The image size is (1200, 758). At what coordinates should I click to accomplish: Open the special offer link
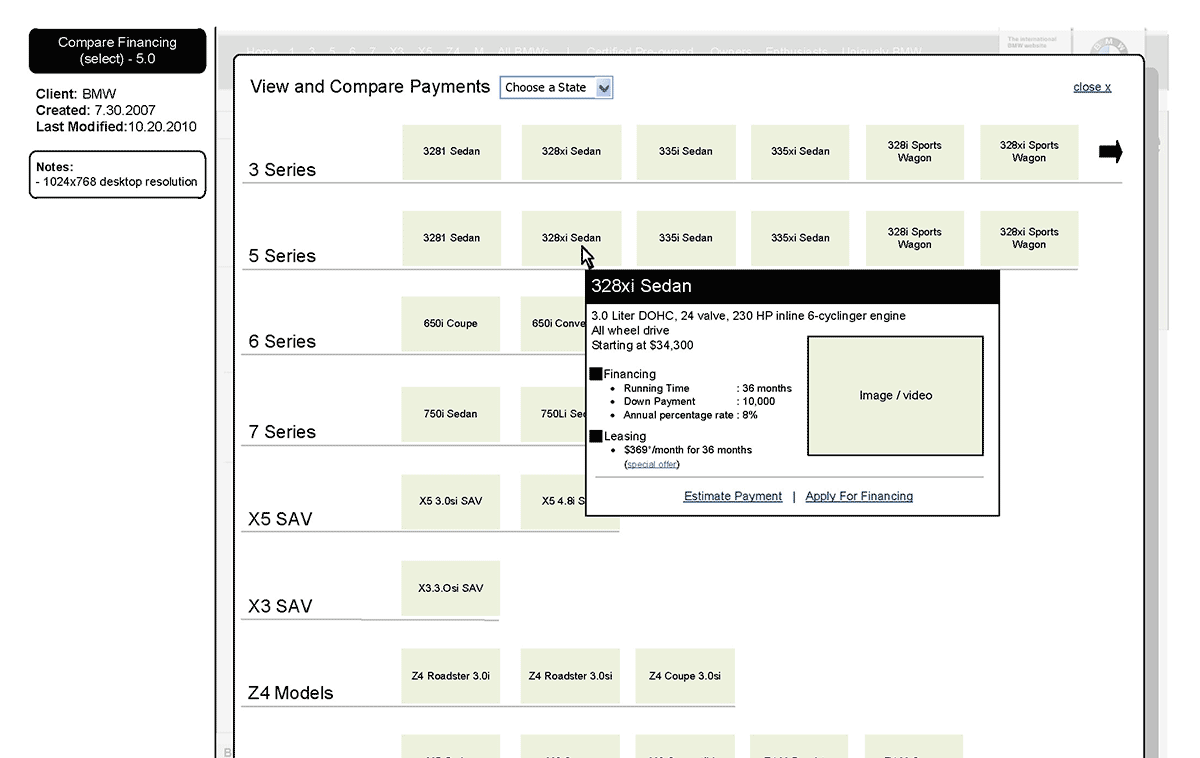pos(652,464)
